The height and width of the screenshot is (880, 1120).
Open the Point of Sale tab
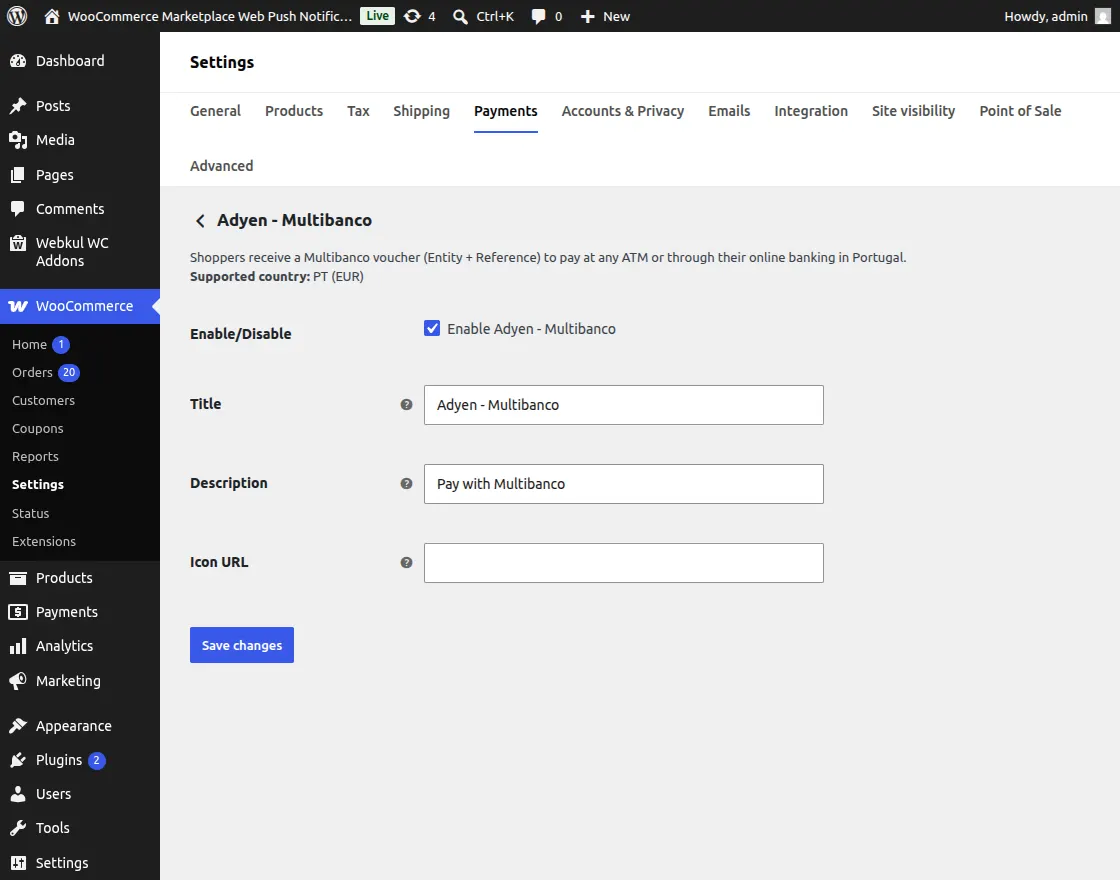click(1020, 111)
